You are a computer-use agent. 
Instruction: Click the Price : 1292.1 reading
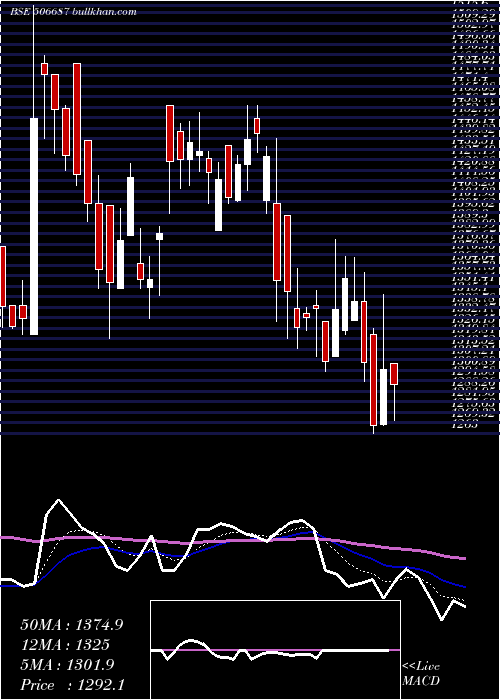[x=73, y=684]
